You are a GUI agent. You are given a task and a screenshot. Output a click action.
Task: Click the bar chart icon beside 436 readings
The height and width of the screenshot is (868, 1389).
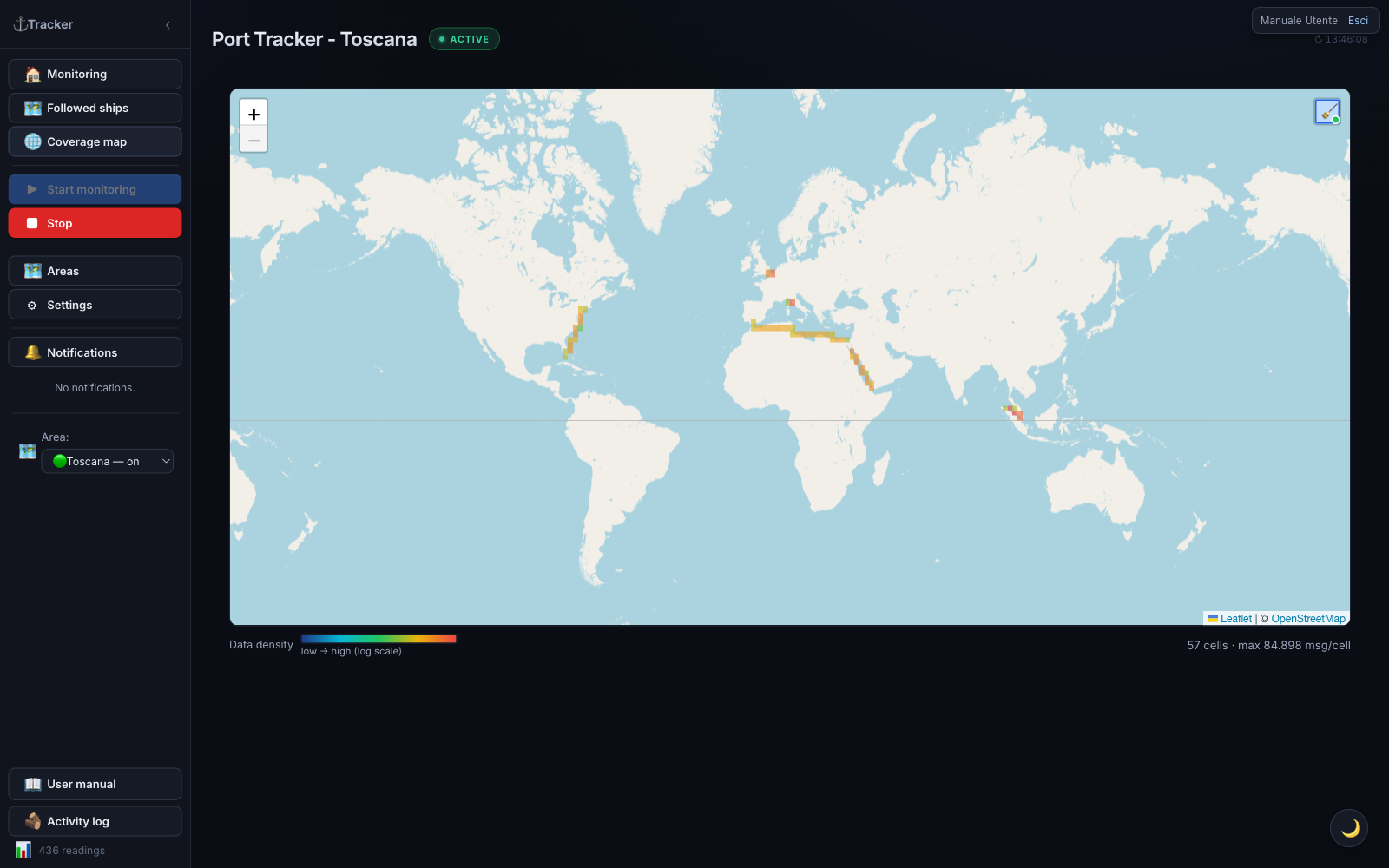(23, 850)
